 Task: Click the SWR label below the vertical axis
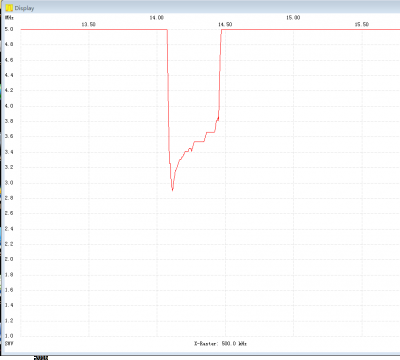coord(9,343)
